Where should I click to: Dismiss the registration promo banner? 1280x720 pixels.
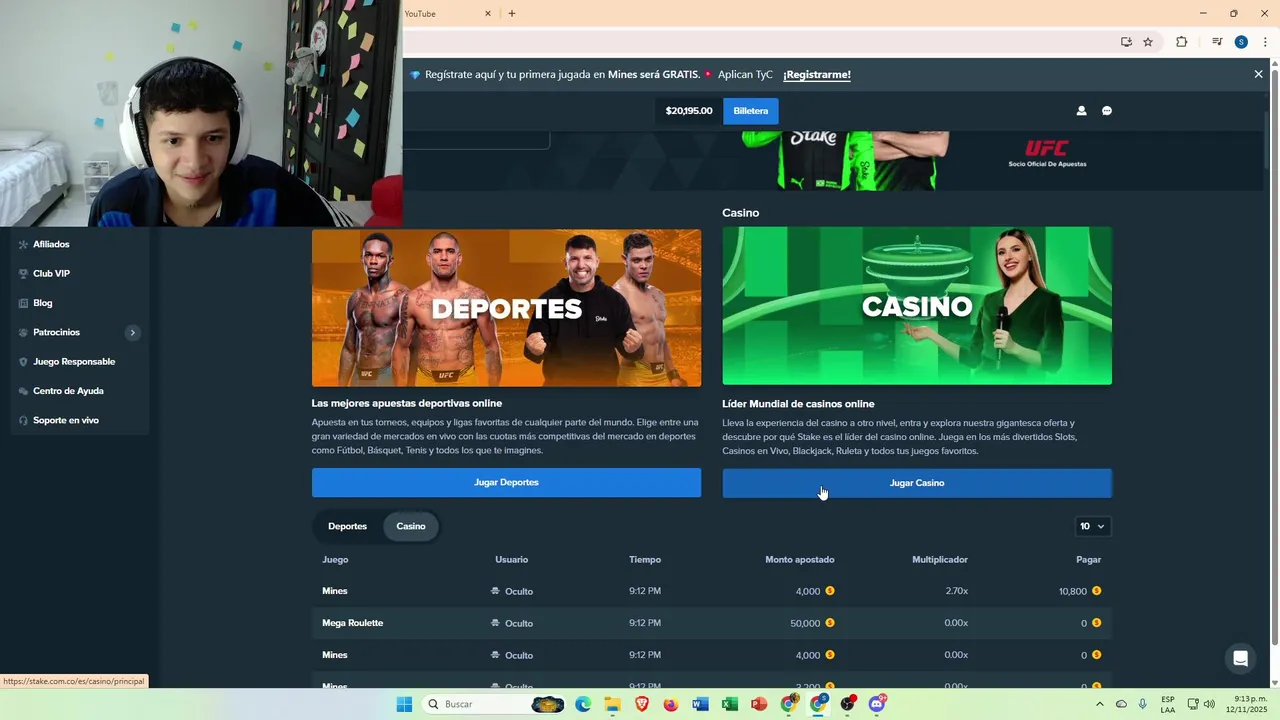pos(1258,74)
